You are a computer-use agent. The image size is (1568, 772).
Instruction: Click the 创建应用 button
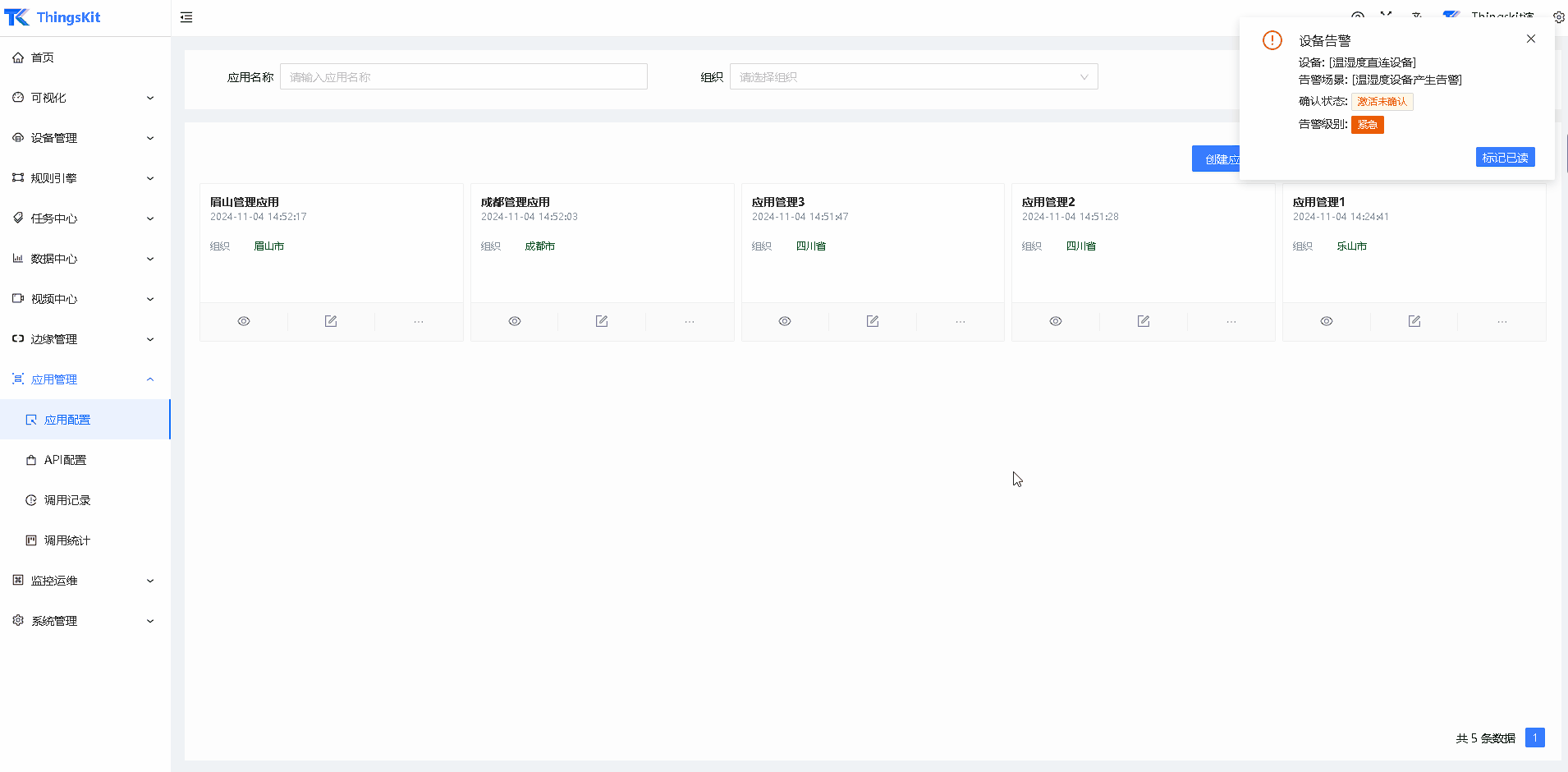(1216, 159)
